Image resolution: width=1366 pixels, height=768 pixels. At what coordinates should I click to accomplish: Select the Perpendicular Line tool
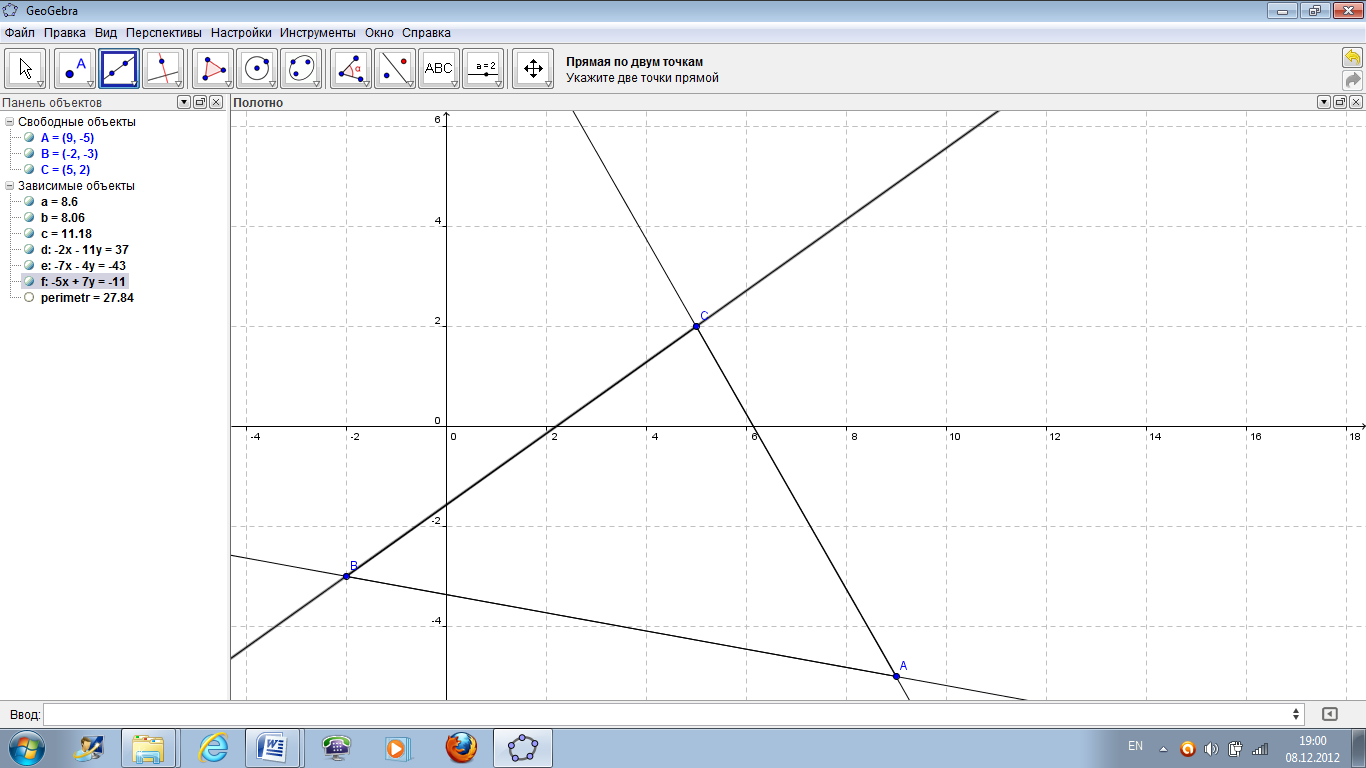tap(163, 68)
